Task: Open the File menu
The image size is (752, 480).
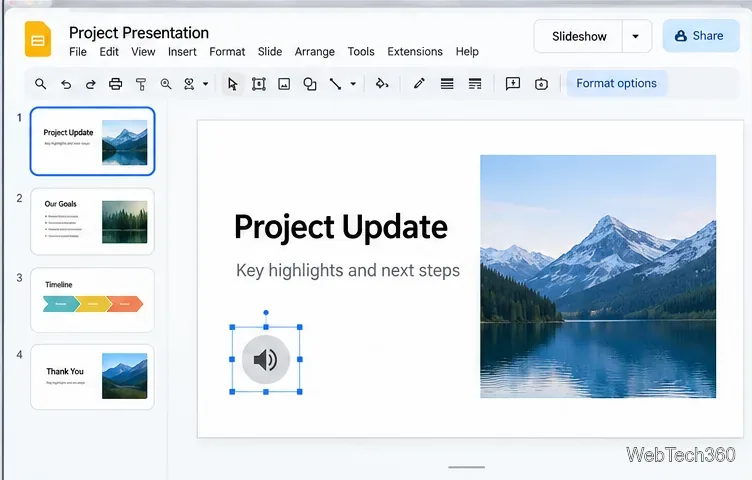Action: tap(78, 52)
